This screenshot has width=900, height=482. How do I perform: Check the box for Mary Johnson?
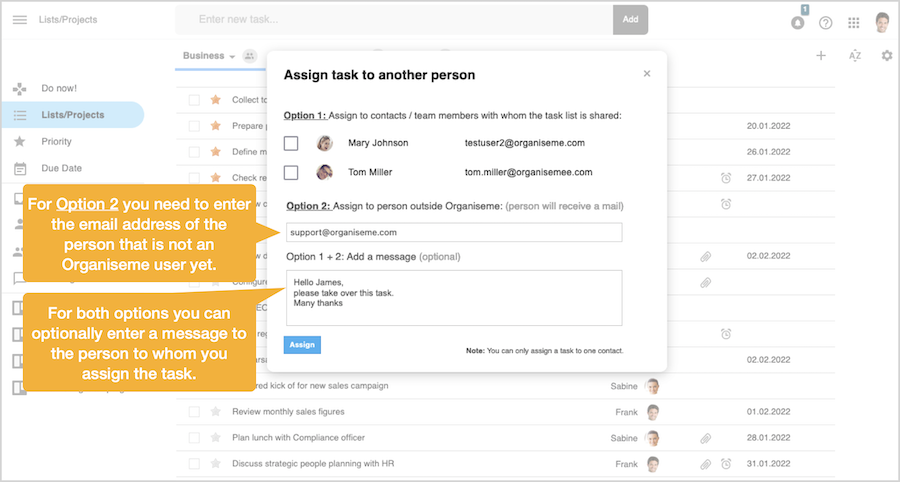pyautogui.click(x=291, y=143)
